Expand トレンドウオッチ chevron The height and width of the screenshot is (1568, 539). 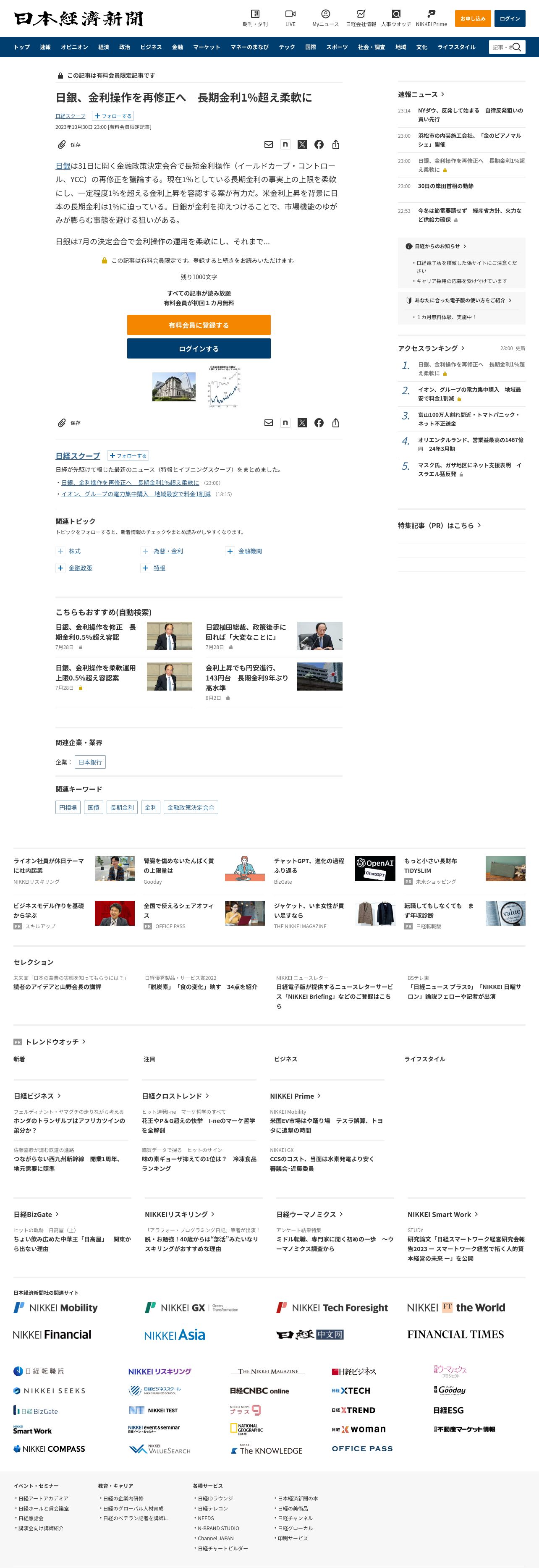(x=84, y=1042)
